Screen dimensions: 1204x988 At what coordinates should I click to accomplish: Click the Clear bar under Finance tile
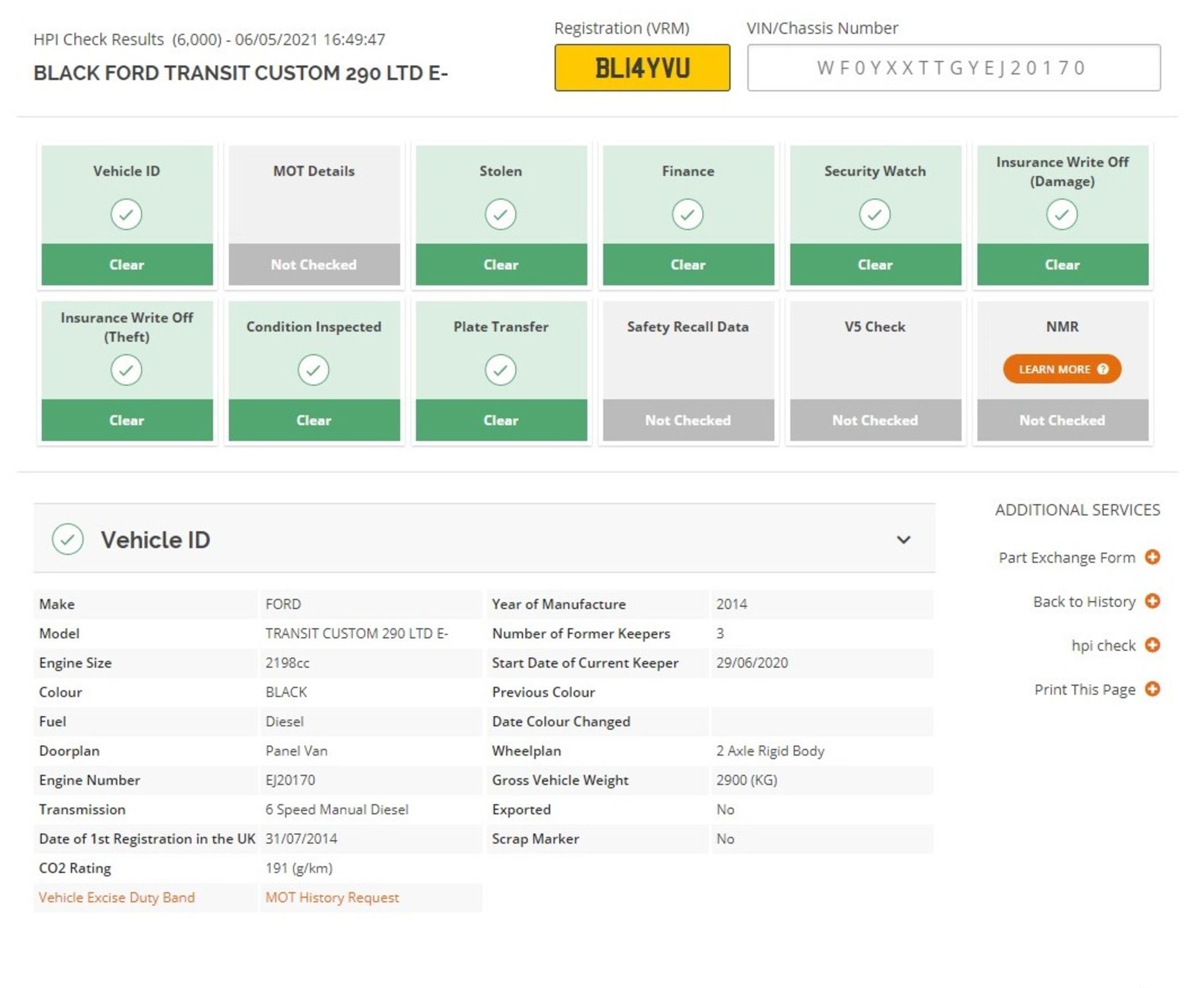(x=688, y=264)
